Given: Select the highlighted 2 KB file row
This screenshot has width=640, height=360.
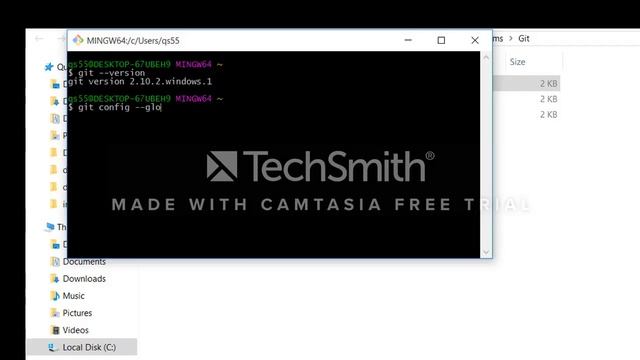Looking at the screenshot, I should [x=527, y=84].
